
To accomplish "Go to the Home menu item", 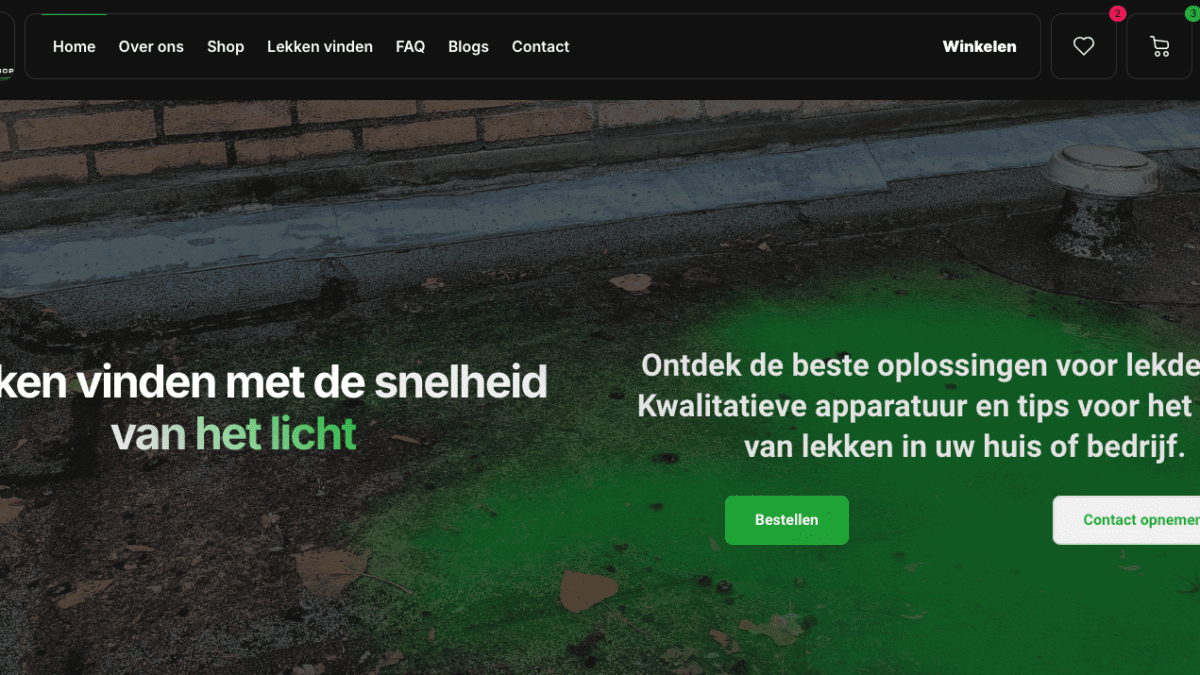I will (x=74, y=46).
